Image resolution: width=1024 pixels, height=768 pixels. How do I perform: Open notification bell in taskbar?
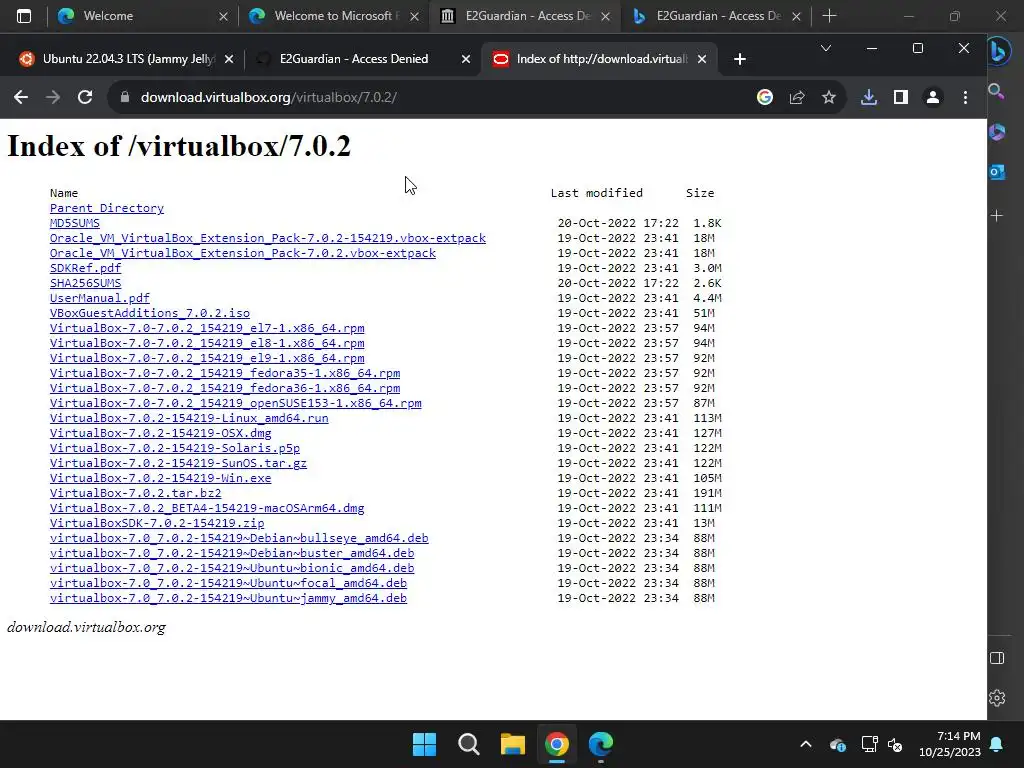point(997,744)
